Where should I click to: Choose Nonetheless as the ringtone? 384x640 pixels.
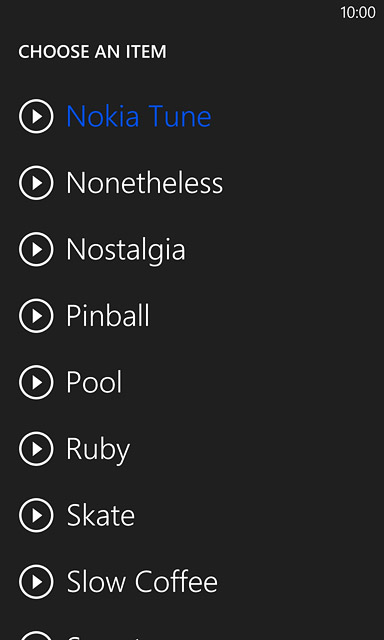coord(144,183)
